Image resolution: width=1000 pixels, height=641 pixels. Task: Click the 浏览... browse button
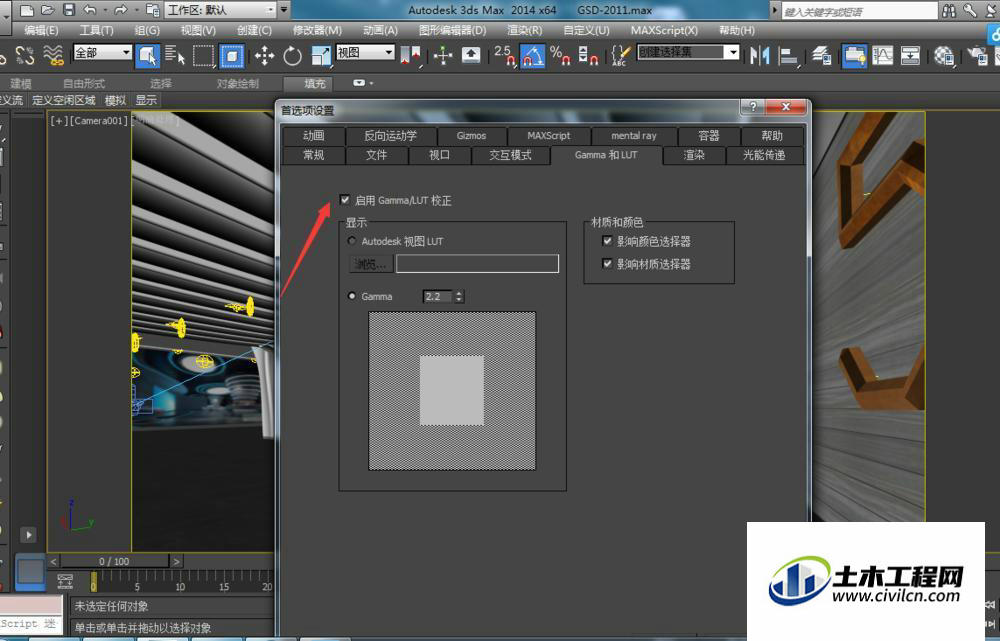[371, 264]
